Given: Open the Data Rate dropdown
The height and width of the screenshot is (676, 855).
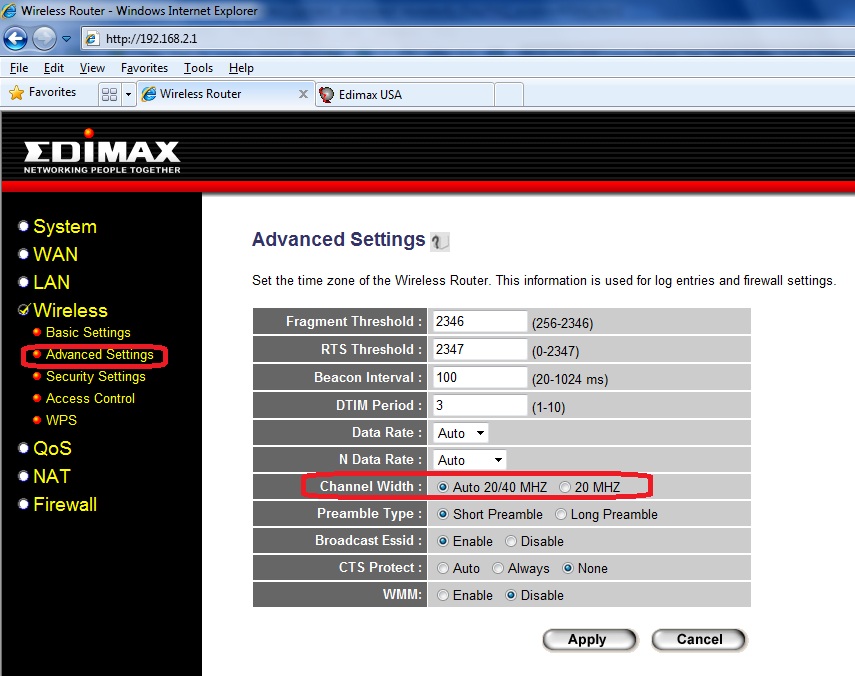Looking at the screenshot, I should 461,433.
